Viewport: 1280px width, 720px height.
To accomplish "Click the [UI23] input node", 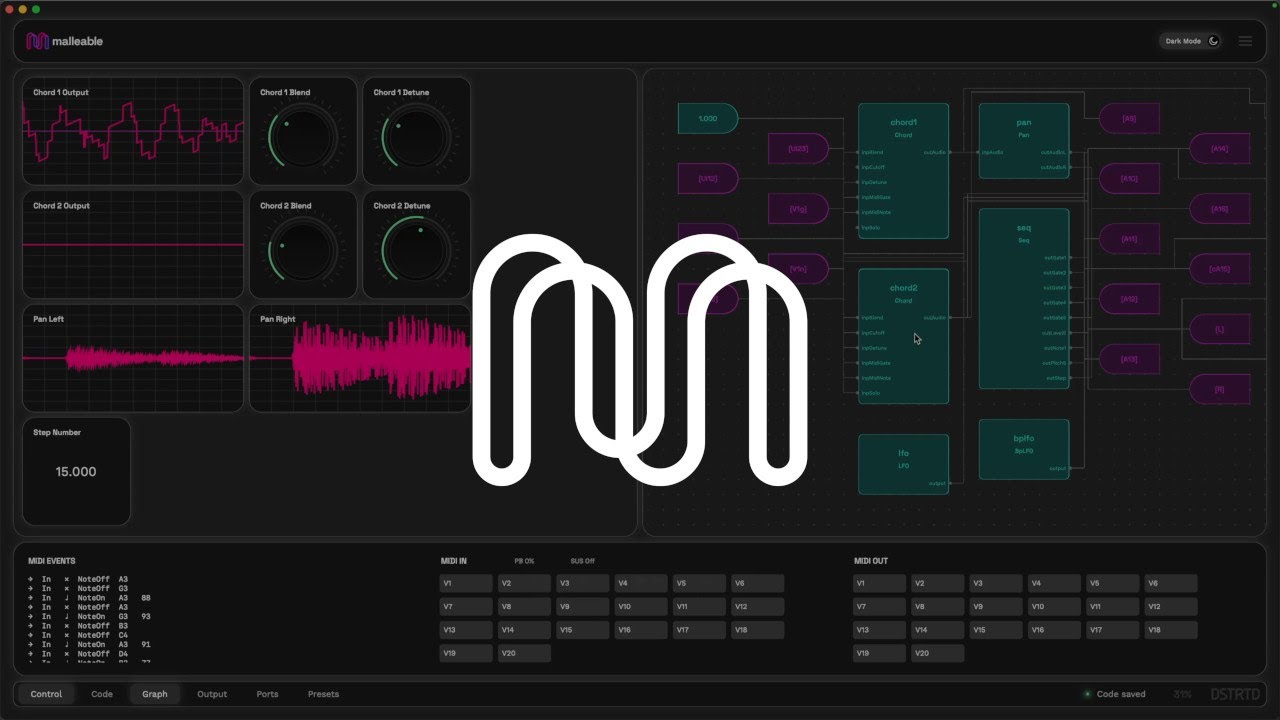I will pos(798,149).
